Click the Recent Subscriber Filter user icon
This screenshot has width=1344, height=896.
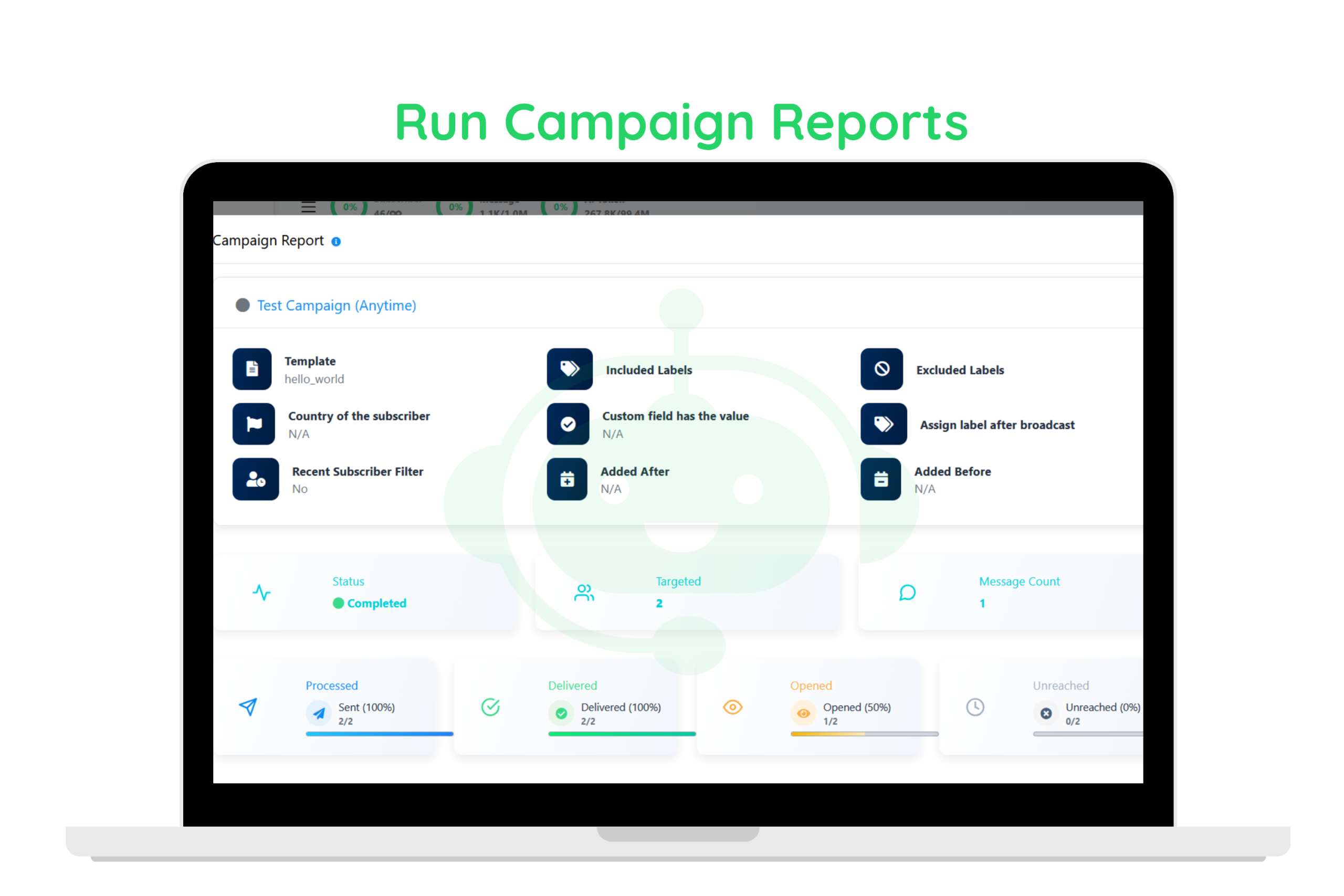256,479
